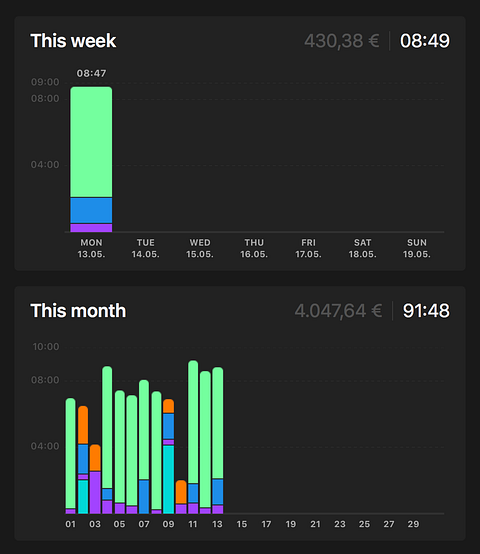This screenshot has height=554, width=480.
Task: Select the FRI 17.05. day label
Action: click(308, 248)
